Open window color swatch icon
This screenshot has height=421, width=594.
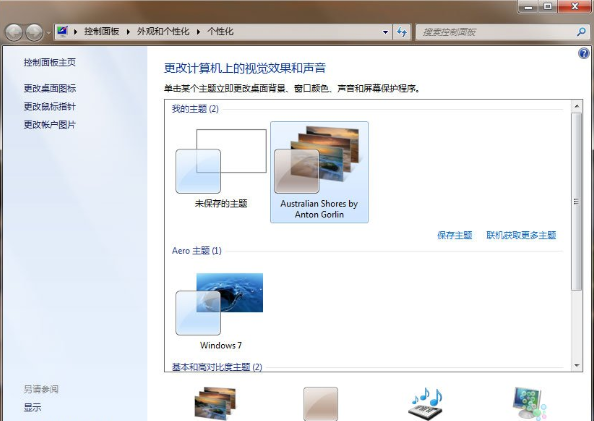point(320,404)
